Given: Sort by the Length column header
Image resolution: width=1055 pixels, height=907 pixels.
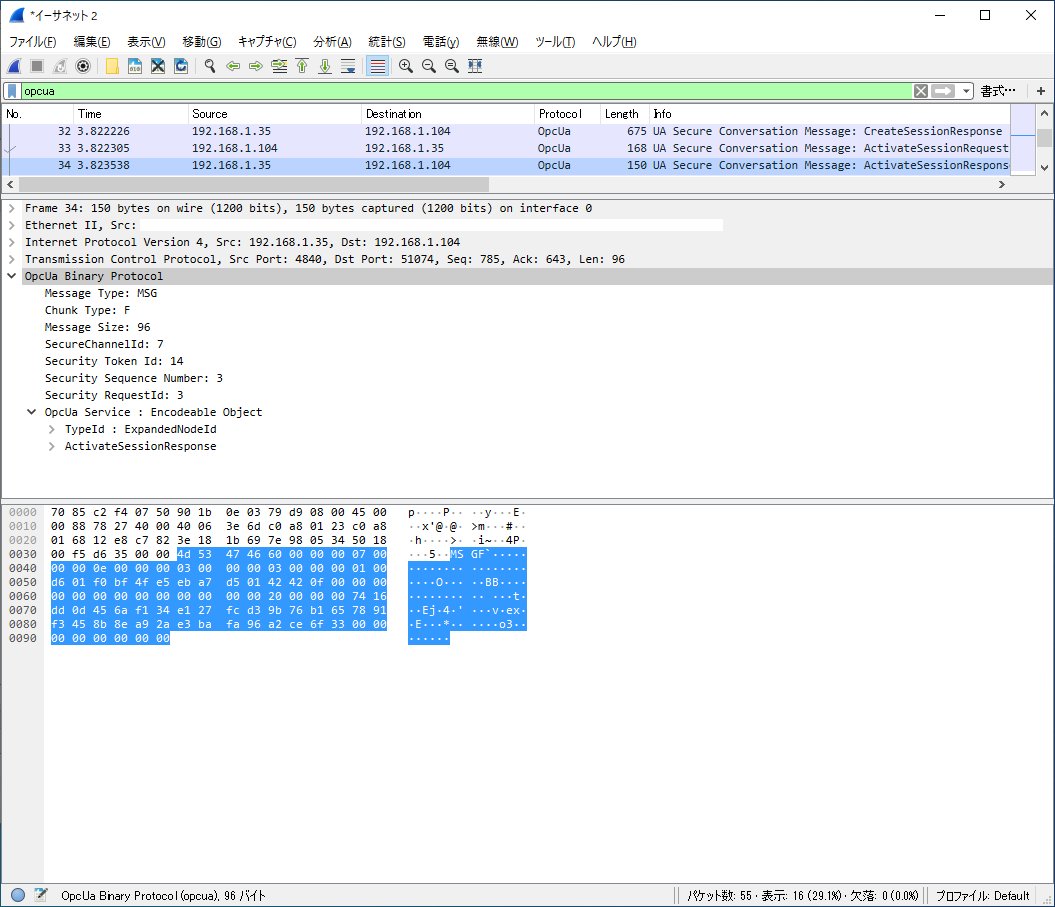Looking at the screenshot, I should (624, 114).
